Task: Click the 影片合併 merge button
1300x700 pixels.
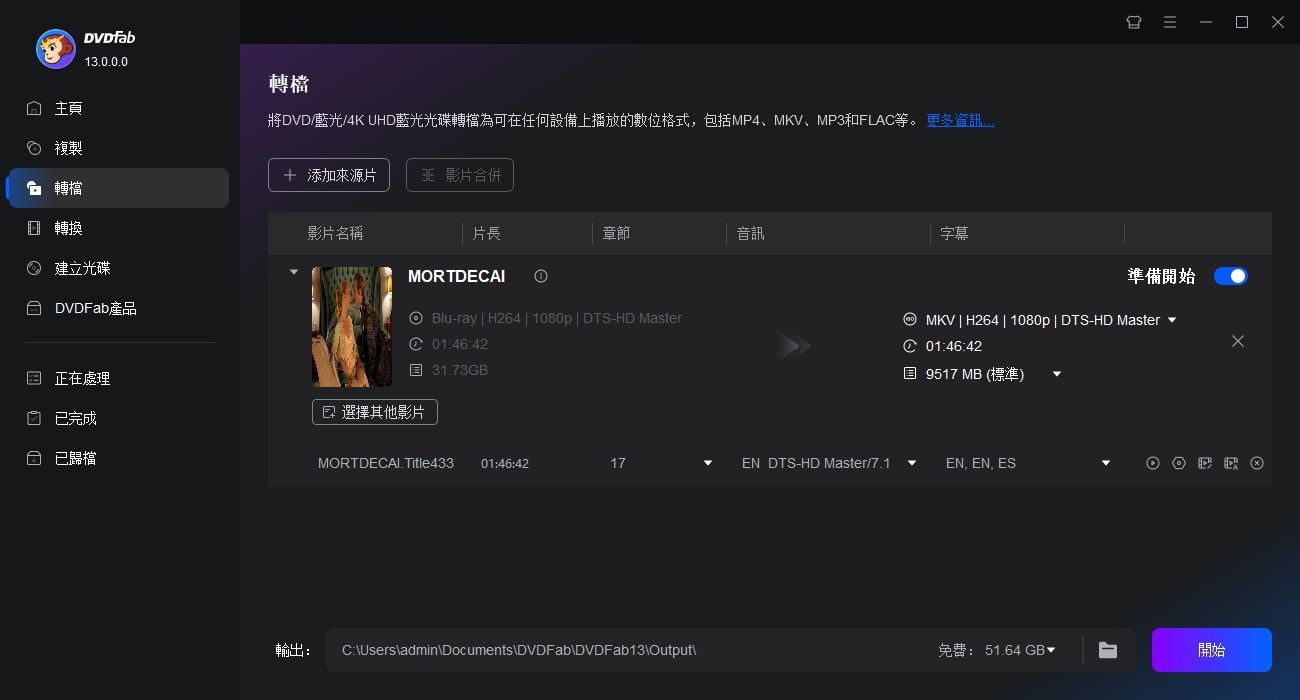Action: tap(460, 175)
